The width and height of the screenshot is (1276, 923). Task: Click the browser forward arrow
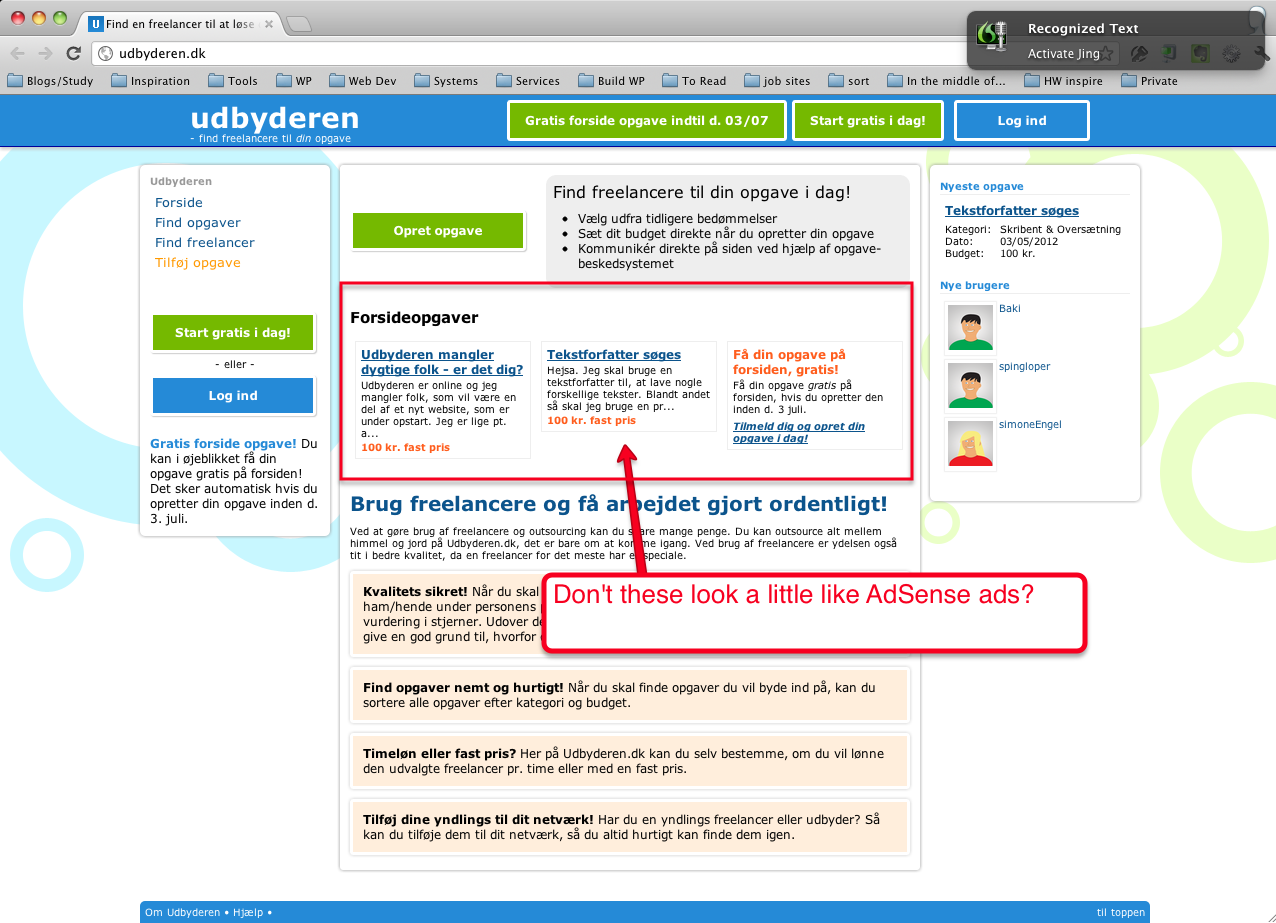tap(45, 53)
